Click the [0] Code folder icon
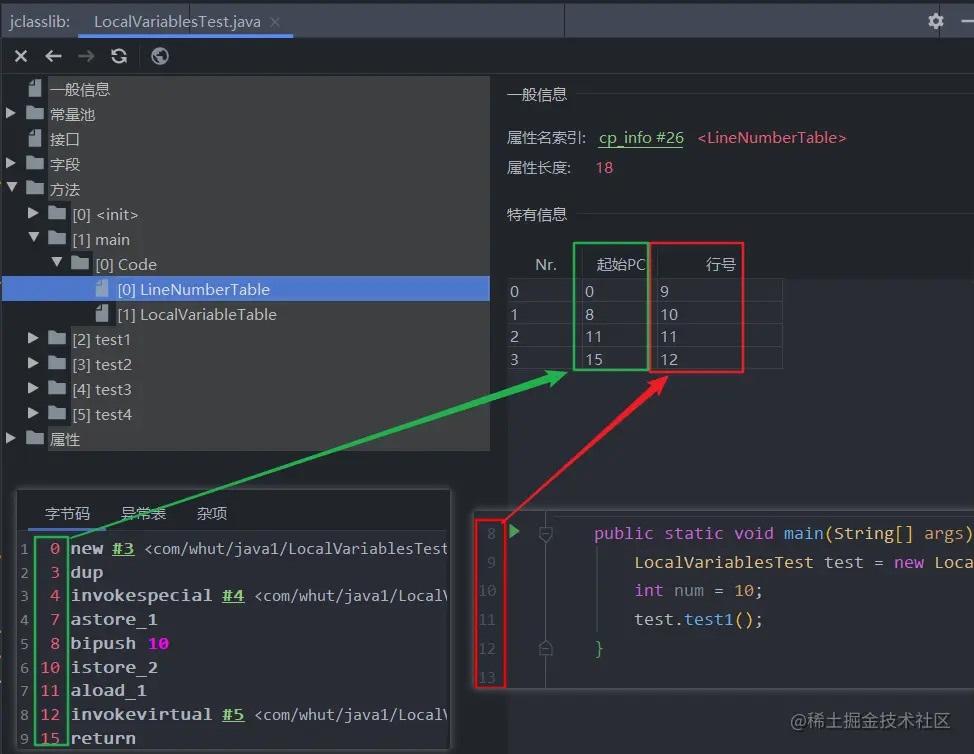The width and height of the screenshot is (974, 754). click(x=80, y=263)
